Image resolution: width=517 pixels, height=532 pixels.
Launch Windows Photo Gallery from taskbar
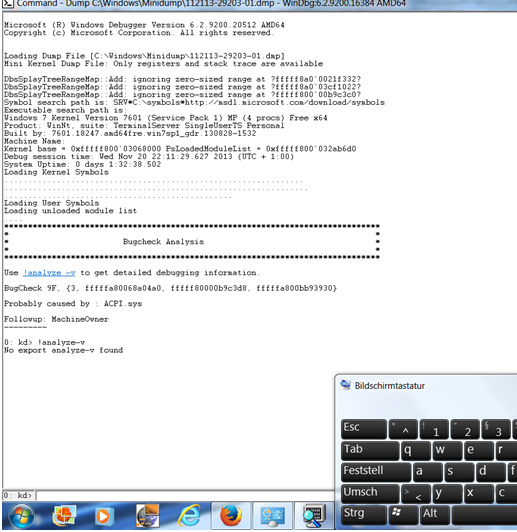pyautogui.click(x=64, y=516)
